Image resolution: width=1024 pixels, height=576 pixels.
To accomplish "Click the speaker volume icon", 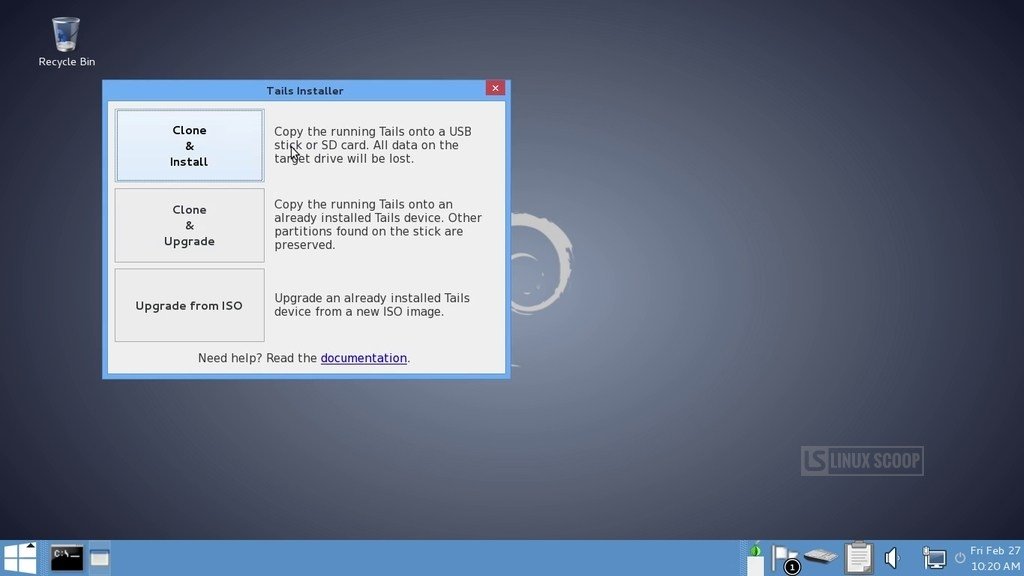I will pyautogui.click(x=892, y=558).
